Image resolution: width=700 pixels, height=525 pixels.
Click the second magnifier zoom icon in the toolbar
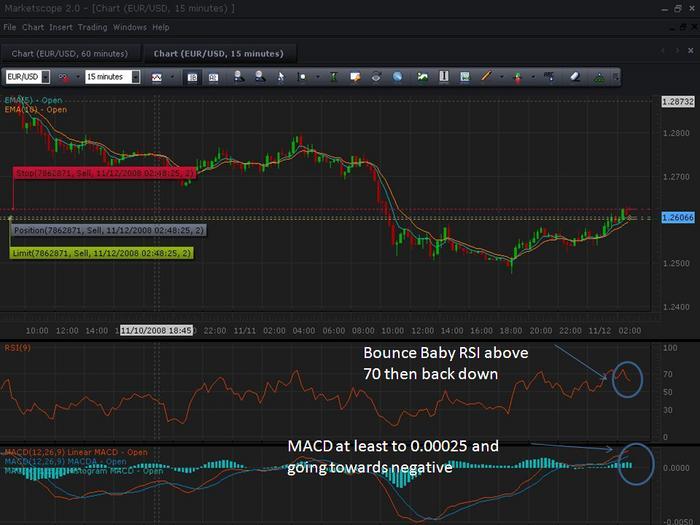(260, 77)
